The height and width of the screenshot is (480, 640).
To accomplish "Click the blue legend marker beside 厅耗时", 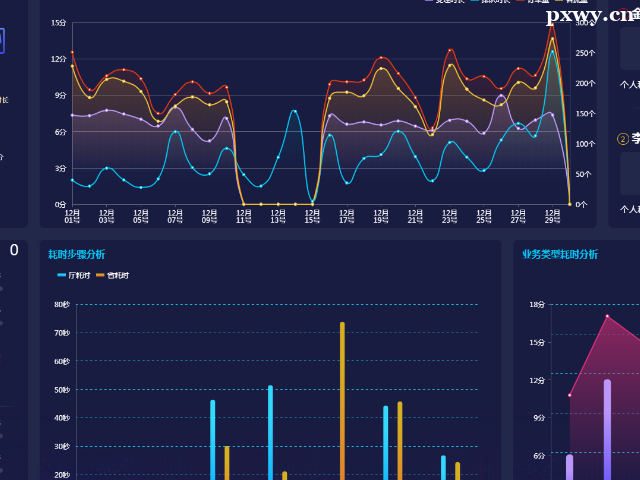I will point(62,275).
